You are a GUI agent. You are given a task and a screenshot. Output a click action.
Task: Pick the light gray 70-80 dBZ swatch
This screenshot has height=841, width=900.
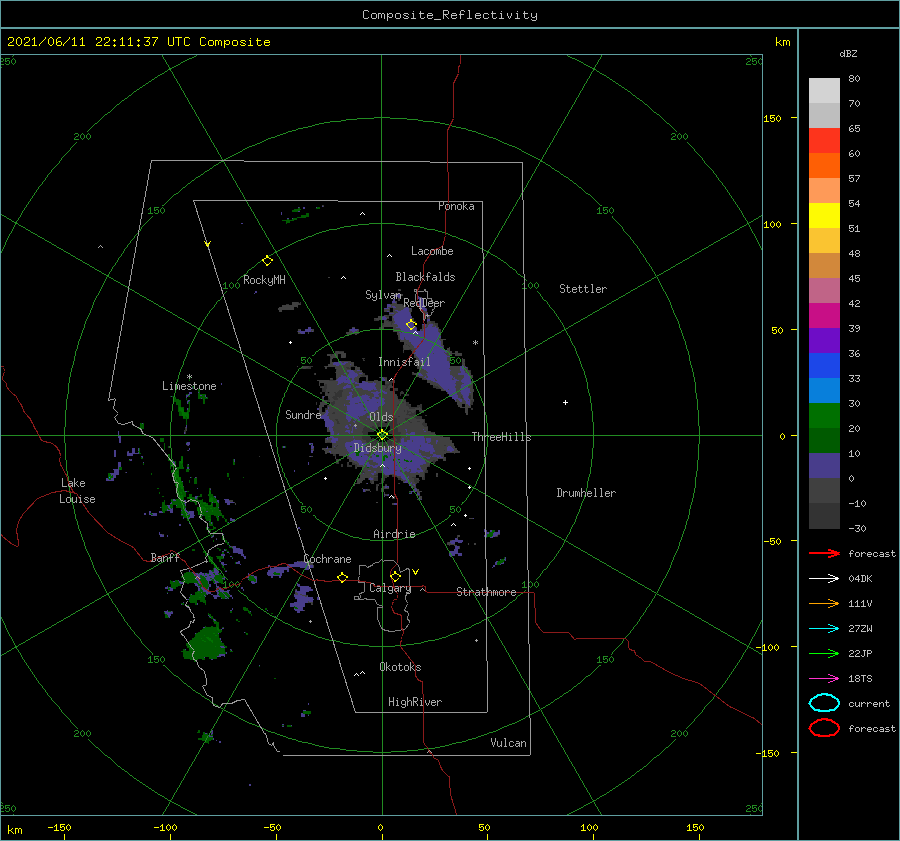tap(824, 91)
